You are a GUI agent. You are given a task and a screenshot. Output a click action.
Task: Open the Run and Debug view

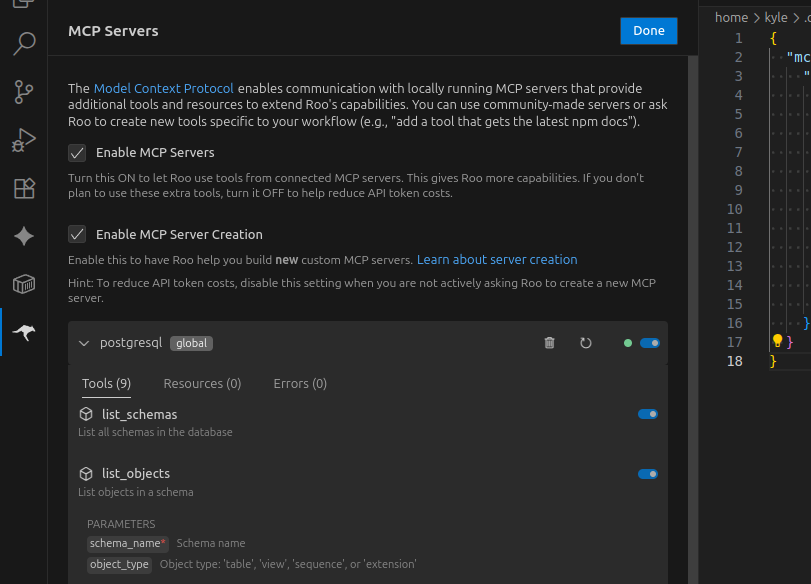24,140
